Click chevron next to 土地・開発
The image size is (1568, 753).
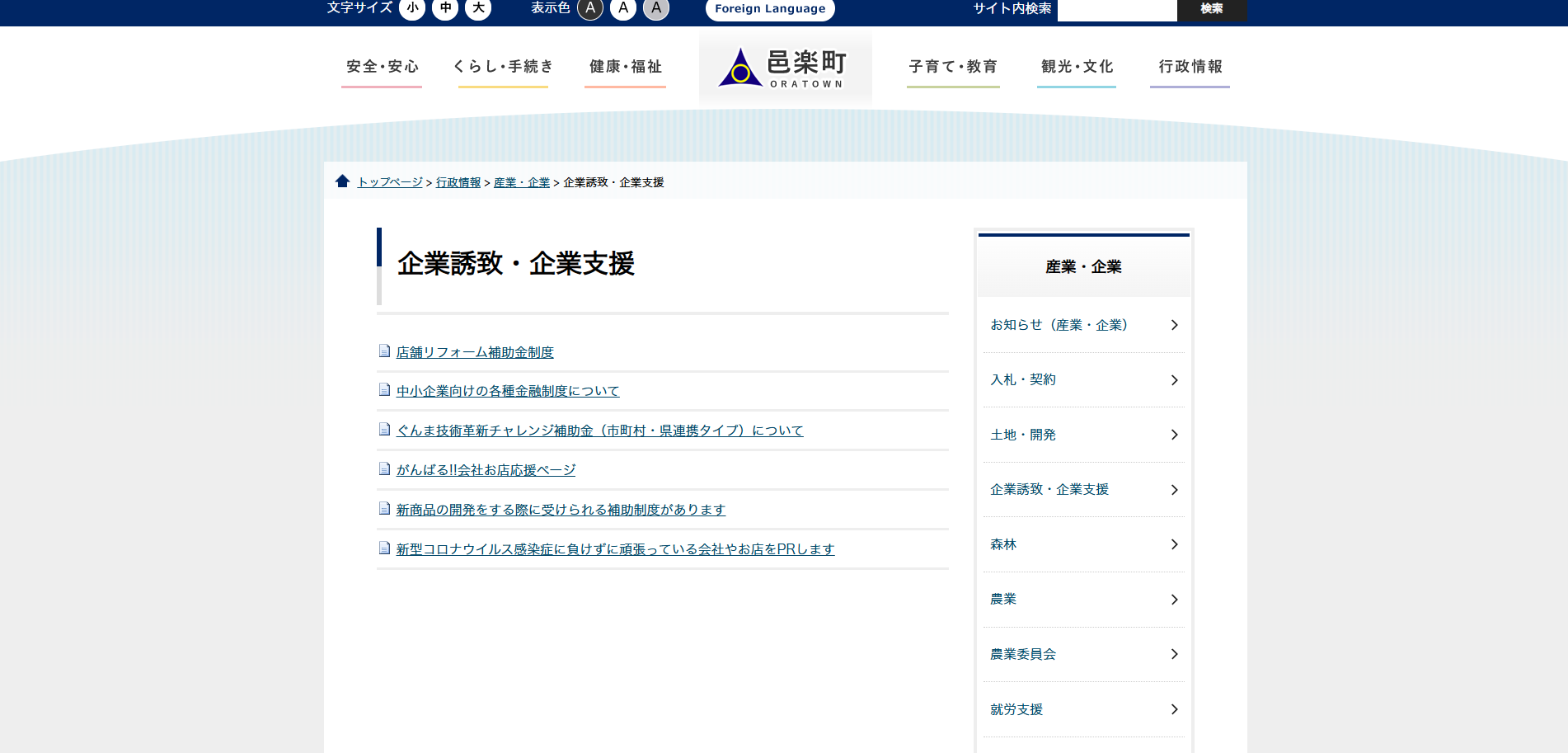(1175, 435)
